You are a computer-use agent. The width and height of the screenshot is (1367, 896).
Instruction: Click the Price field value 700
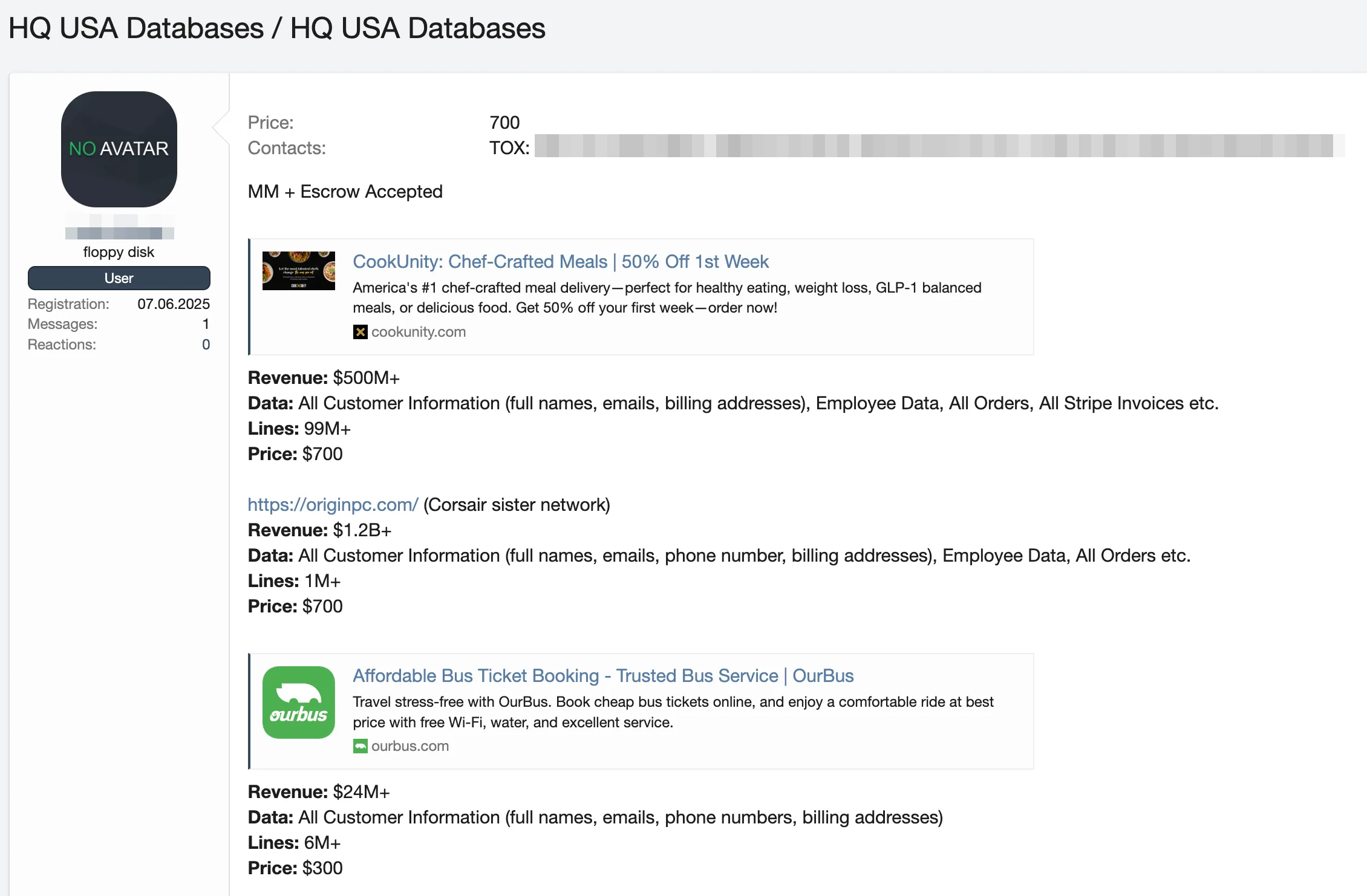click(x=504, y=123)
